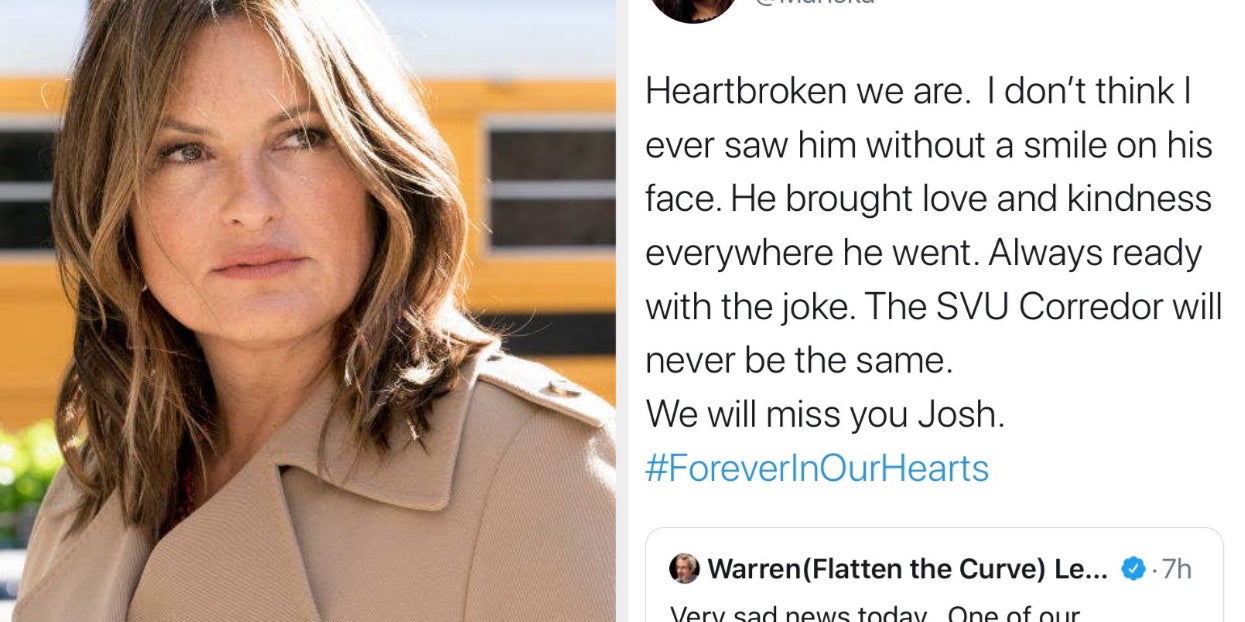Viewport: 1245px width, 622px height.
Task: Open Warren(Flatten the Curve) profile name
Action: coord(907,569)
